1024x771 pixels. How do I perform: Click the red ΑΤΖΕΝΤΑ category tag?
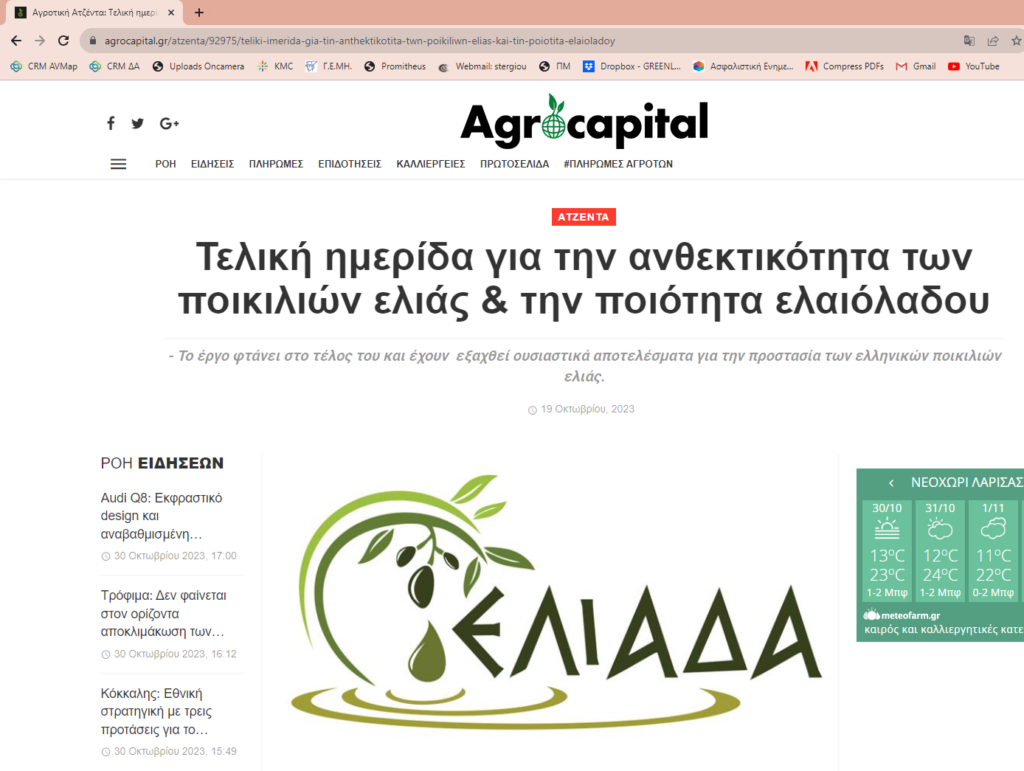pos(584,217)
